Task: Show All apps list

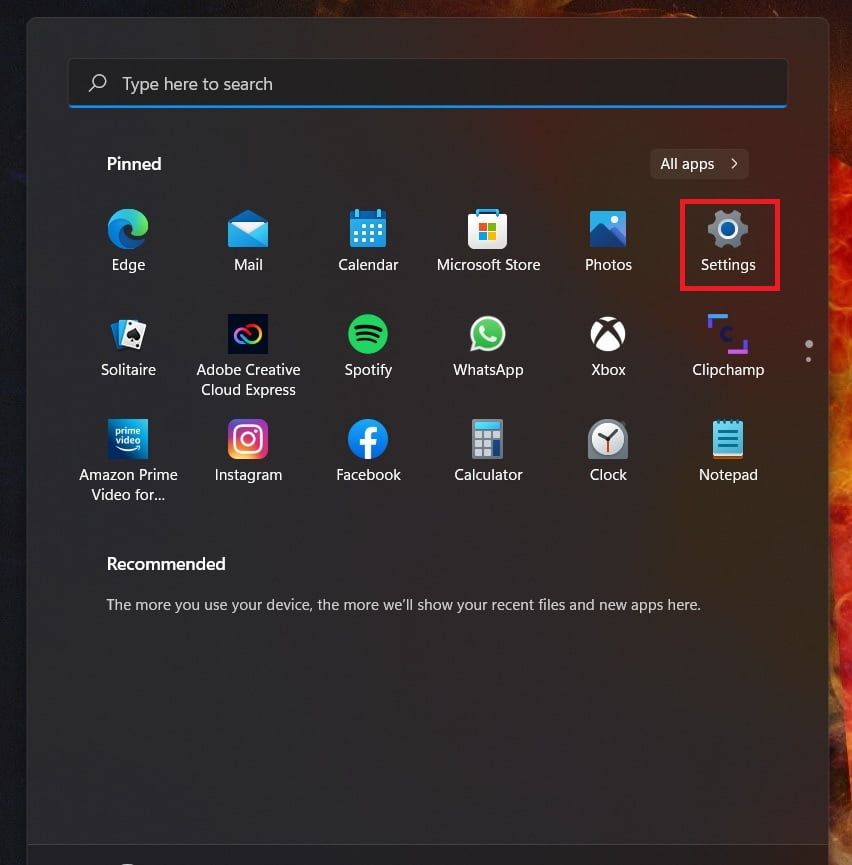Action: coord(699,164)
